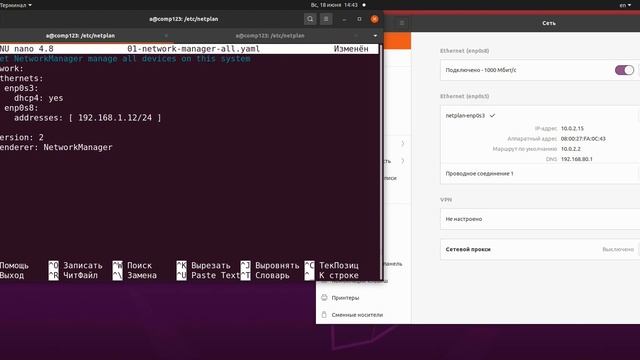Click the Изменён status in nano
This screenshot has width=640, height=360.
click(351, 49)
